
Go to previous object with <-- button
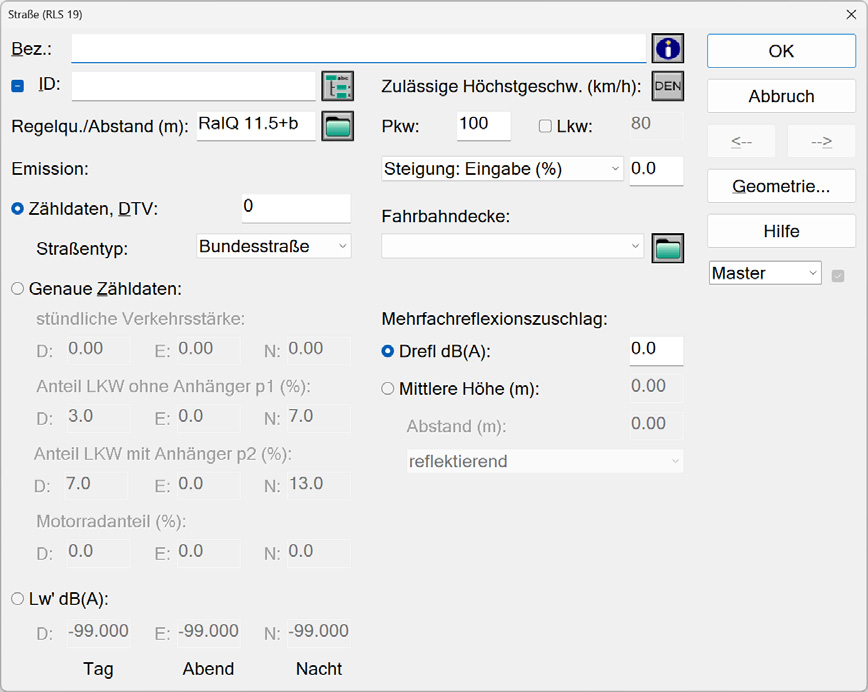click(x=741, y=141)
